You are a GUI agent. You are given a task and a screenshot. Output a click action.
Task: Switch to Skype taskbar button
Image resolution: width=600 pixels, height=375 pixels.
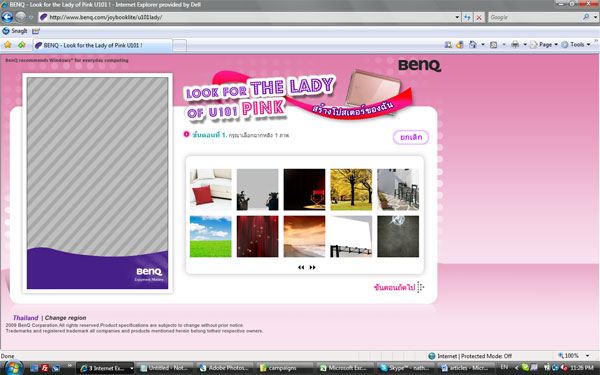tap(405, 368)
